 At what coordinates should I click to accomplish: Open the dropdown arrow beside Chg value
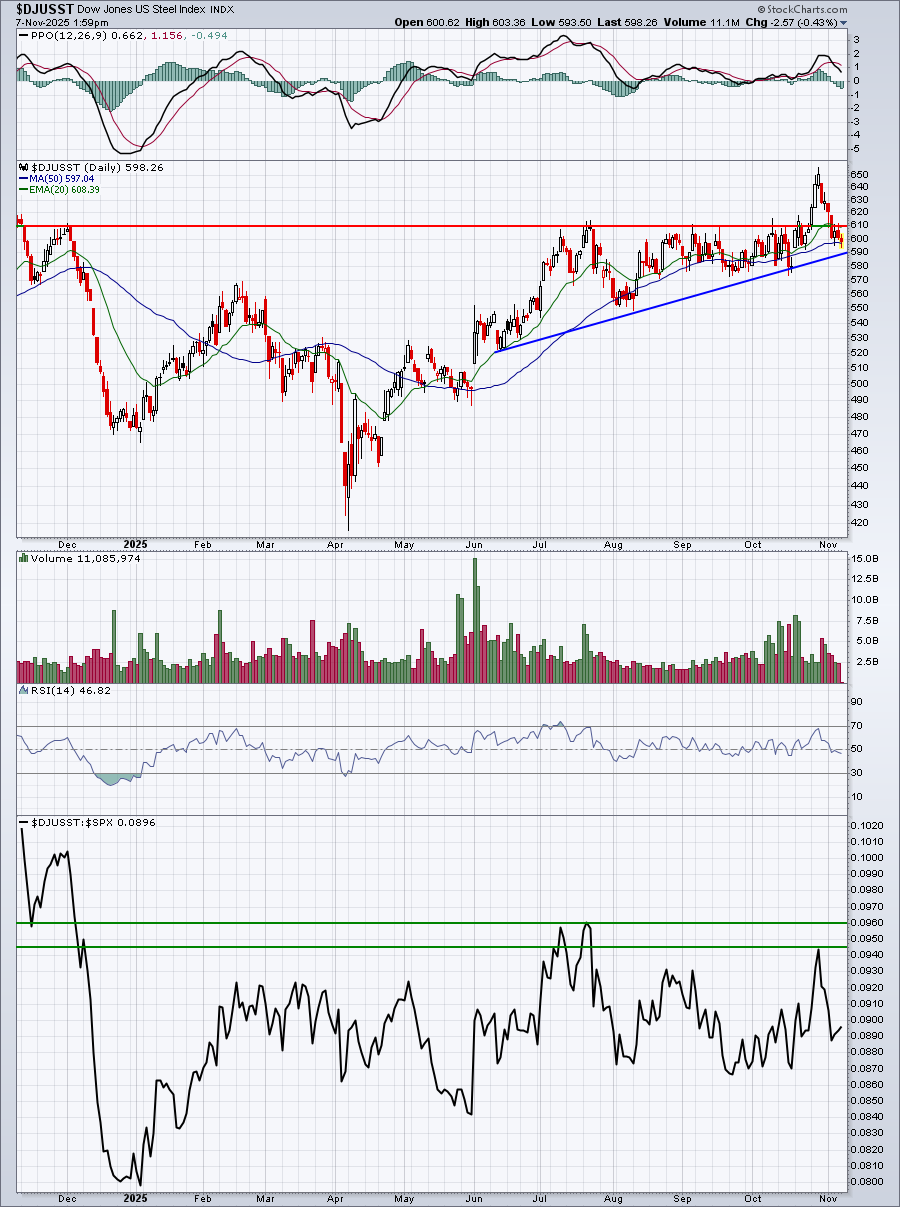tap(844, 22)
